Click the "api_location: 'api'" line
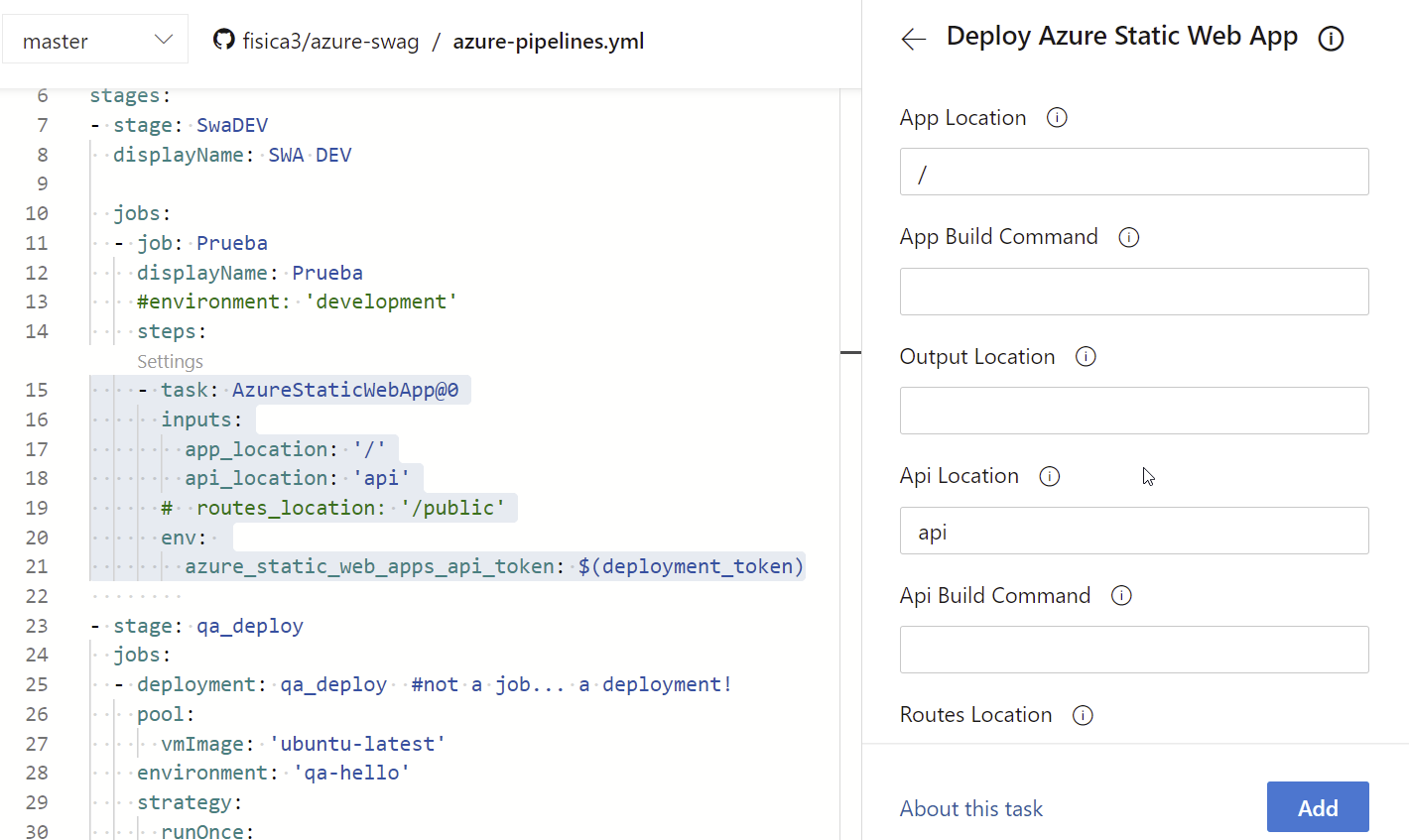The image size is (1409, 840). point(297,478)
